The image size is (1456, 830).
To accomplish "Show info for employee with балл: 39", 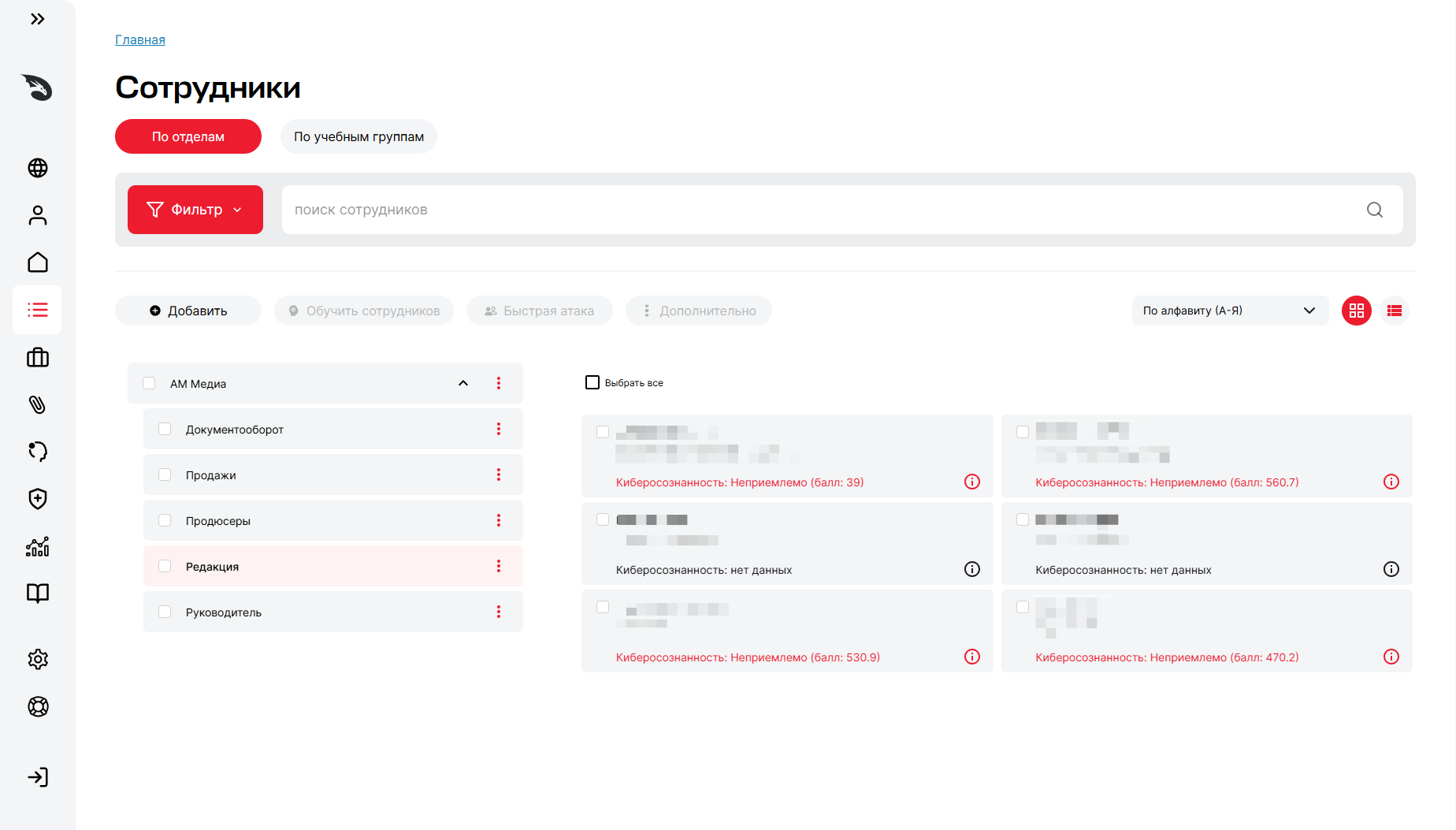I will tap(972, 482).
